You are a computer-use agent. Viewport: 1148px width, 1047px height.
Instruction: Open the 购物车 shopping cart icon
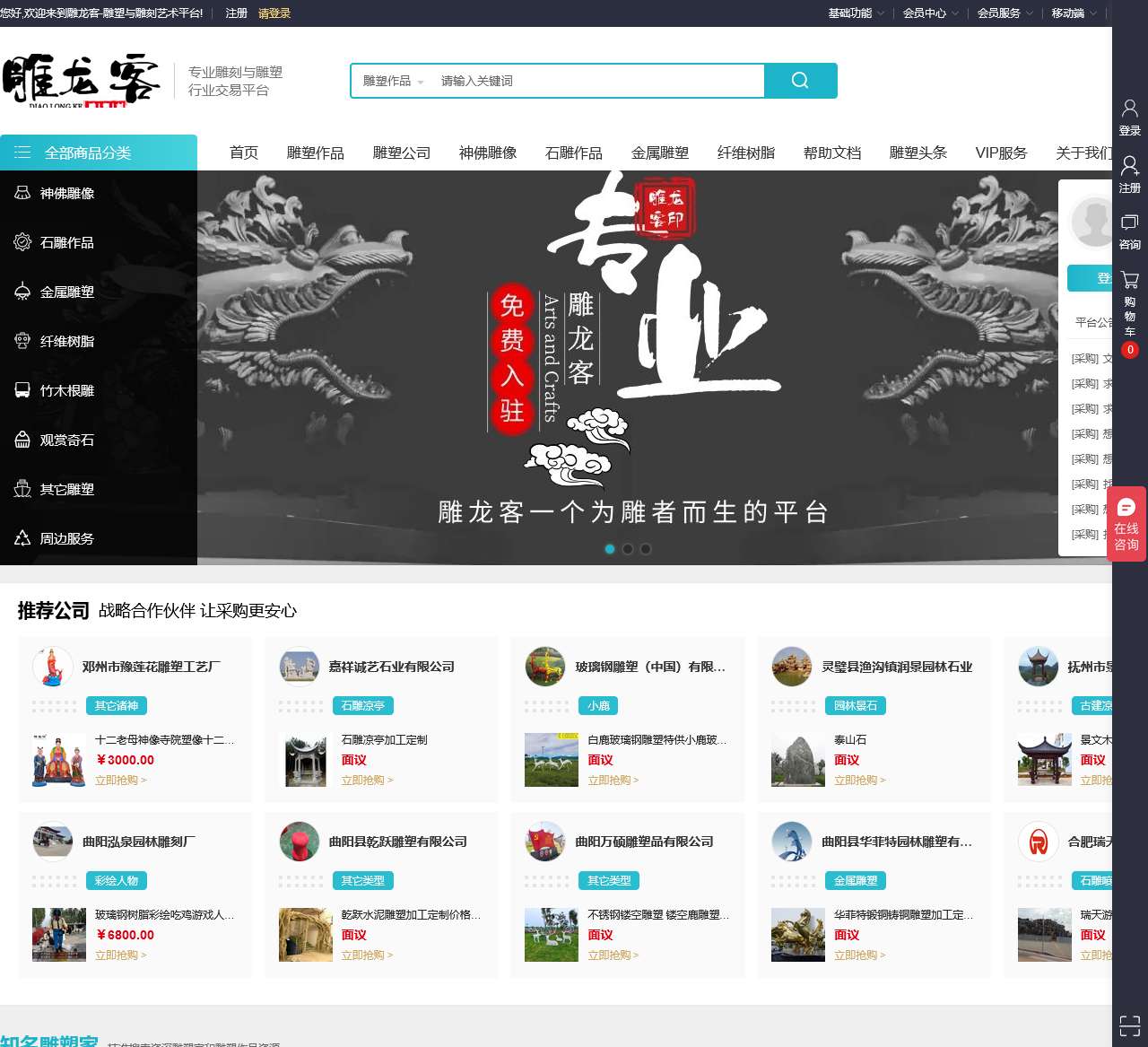tap(1130, 280)
